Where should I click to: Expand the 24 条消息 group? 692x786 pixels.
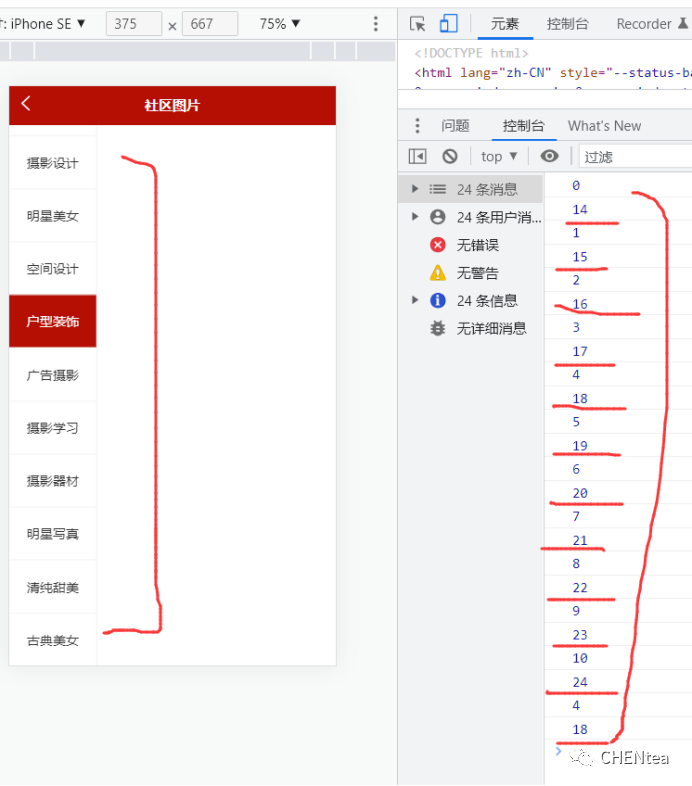[415, 189]
